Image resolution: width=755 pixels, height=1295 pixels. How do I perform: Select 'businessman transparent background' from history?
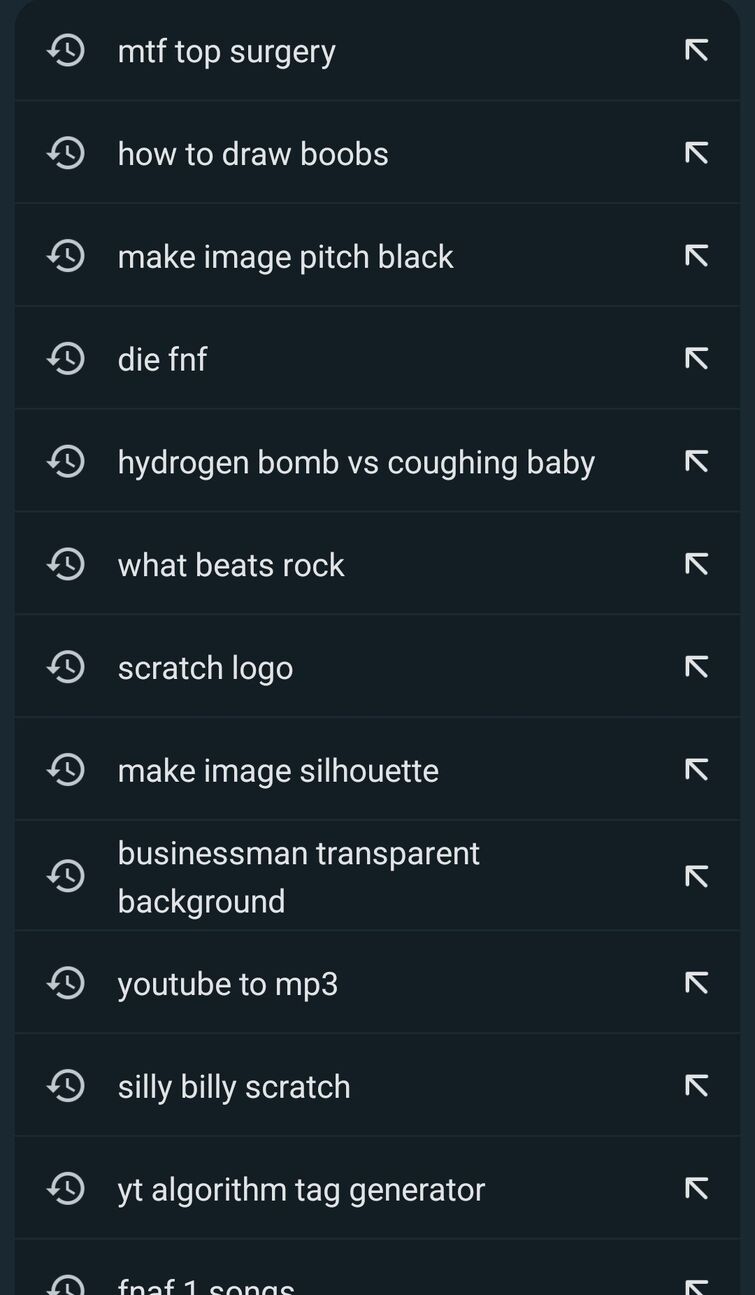377,876
